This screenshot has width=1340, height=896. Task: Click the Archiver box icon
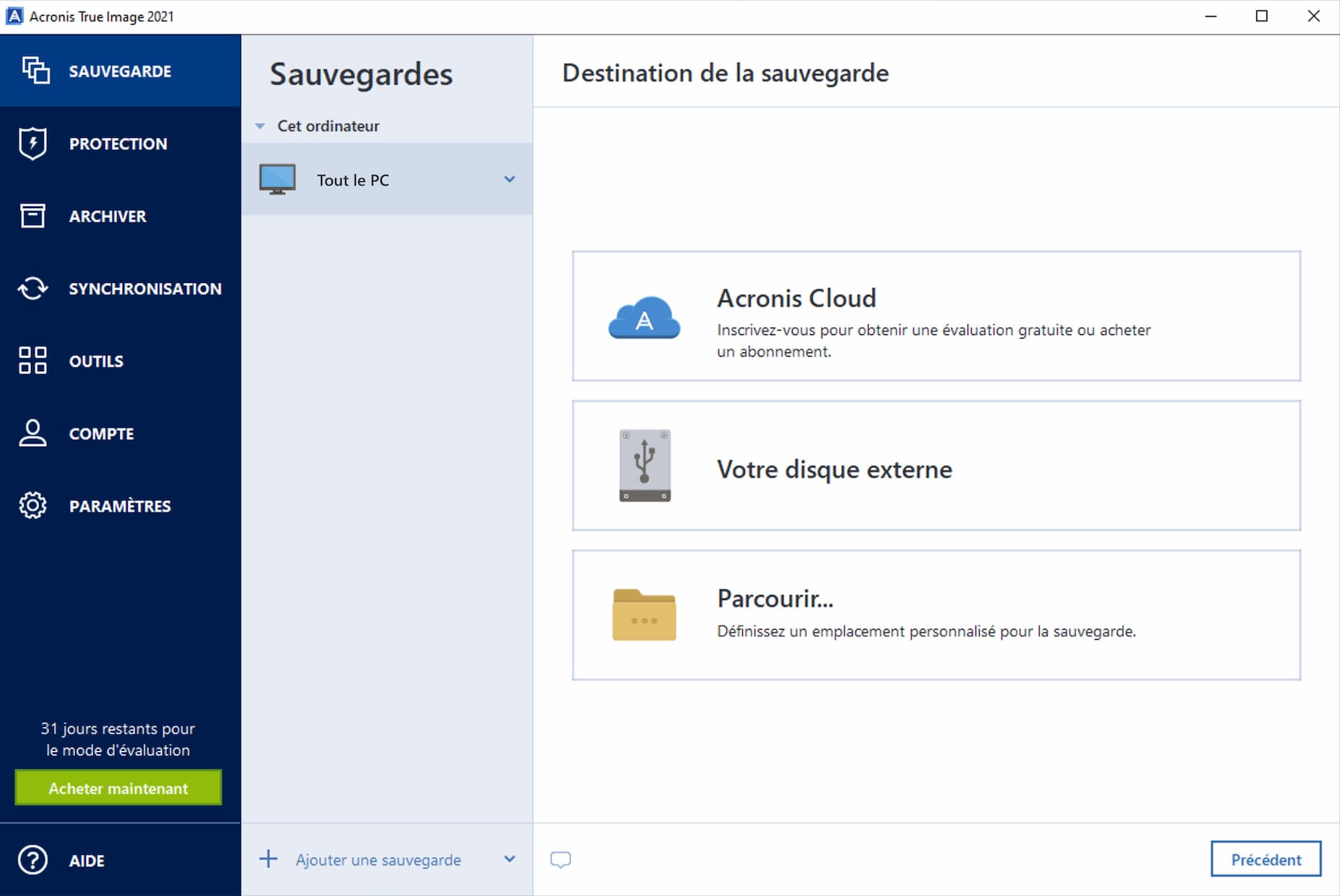coord(32,216)
